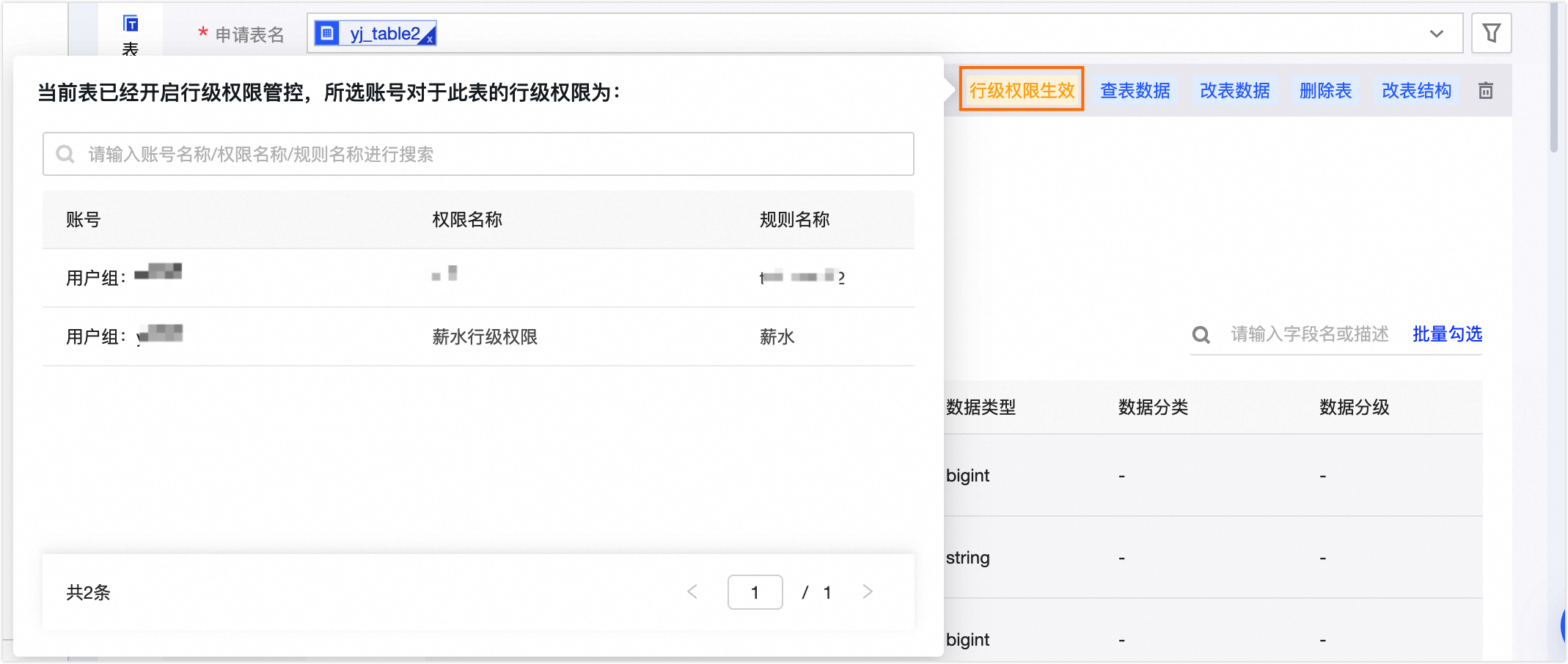Screen dimensions: 1568x664
Task: Go to the next page arrow
Action: click(868, 591)
